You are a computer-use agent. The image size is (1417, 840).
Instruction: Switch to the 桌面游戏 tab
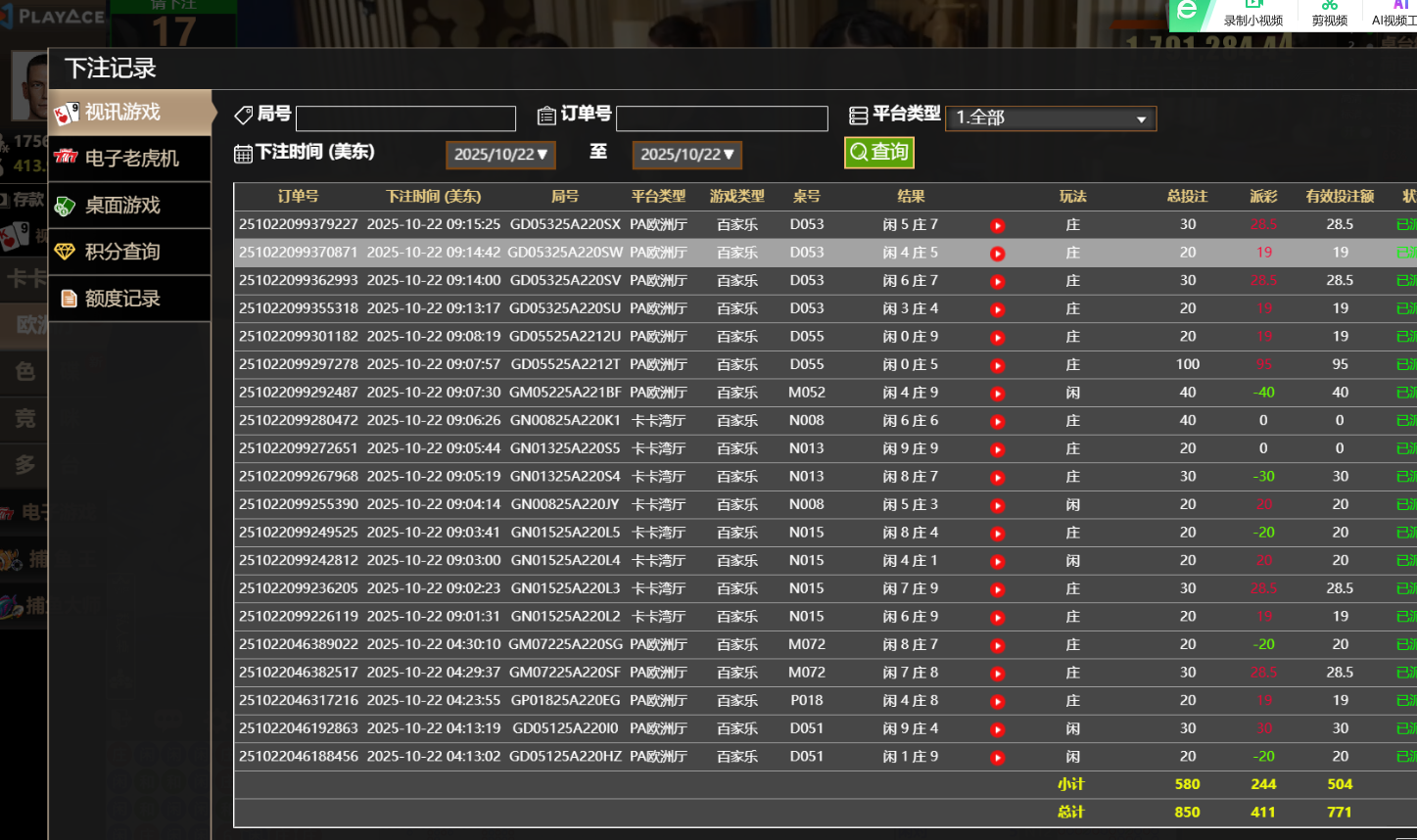point(122,206)
